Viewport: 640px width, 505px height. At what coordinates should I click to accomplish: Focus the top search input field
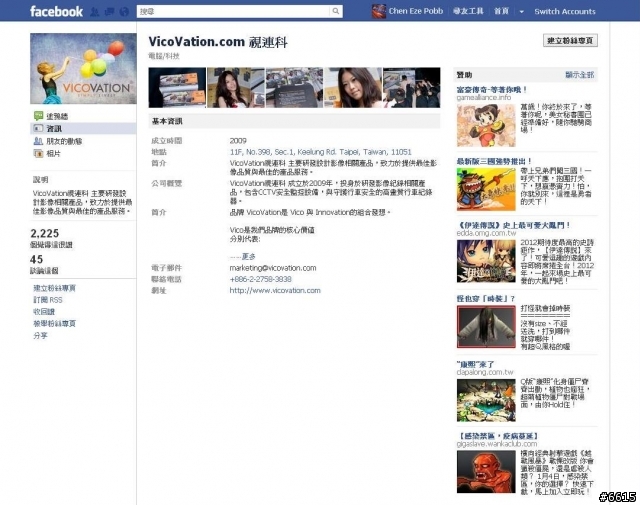coord(233,11)
